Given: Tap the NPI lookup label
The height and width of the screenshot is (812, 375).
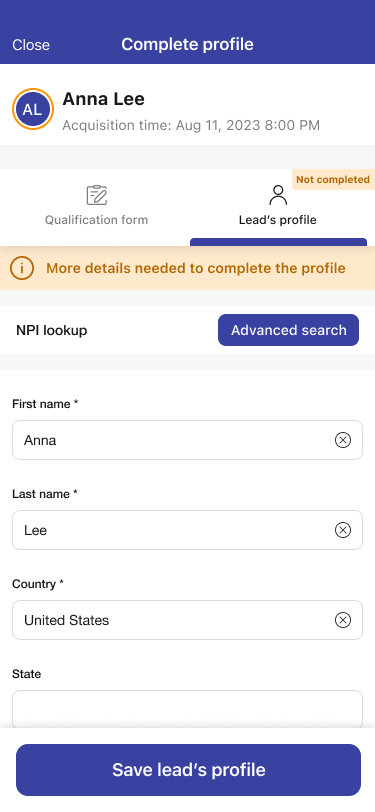Looking at the screenshot, I should click(x=51, y=330).
